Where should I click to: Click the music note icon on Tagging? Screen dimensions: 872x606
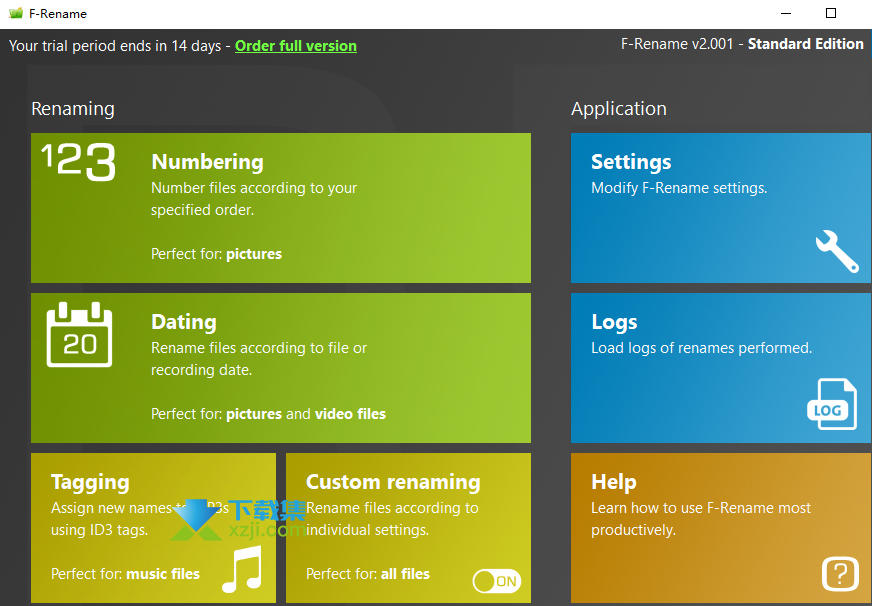(x=242, y=569)
